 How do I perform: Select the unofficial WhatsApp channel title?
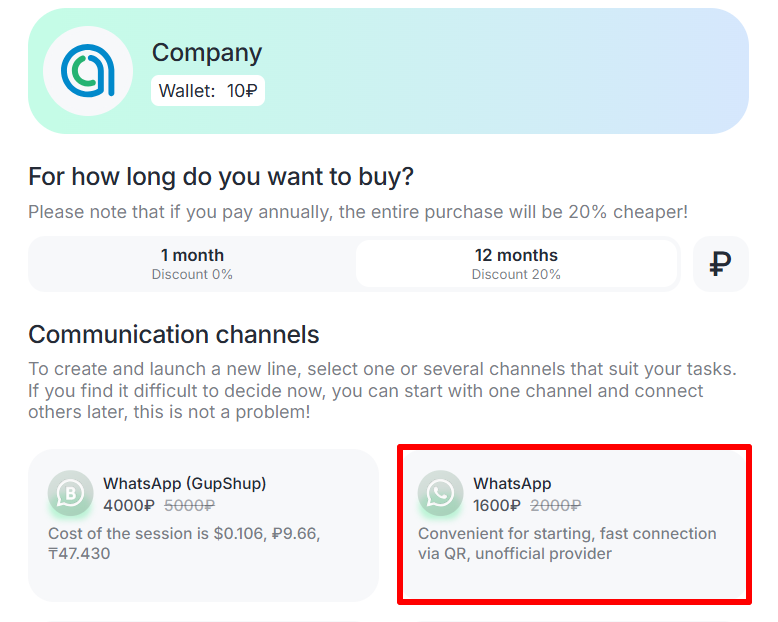(512, 484)
